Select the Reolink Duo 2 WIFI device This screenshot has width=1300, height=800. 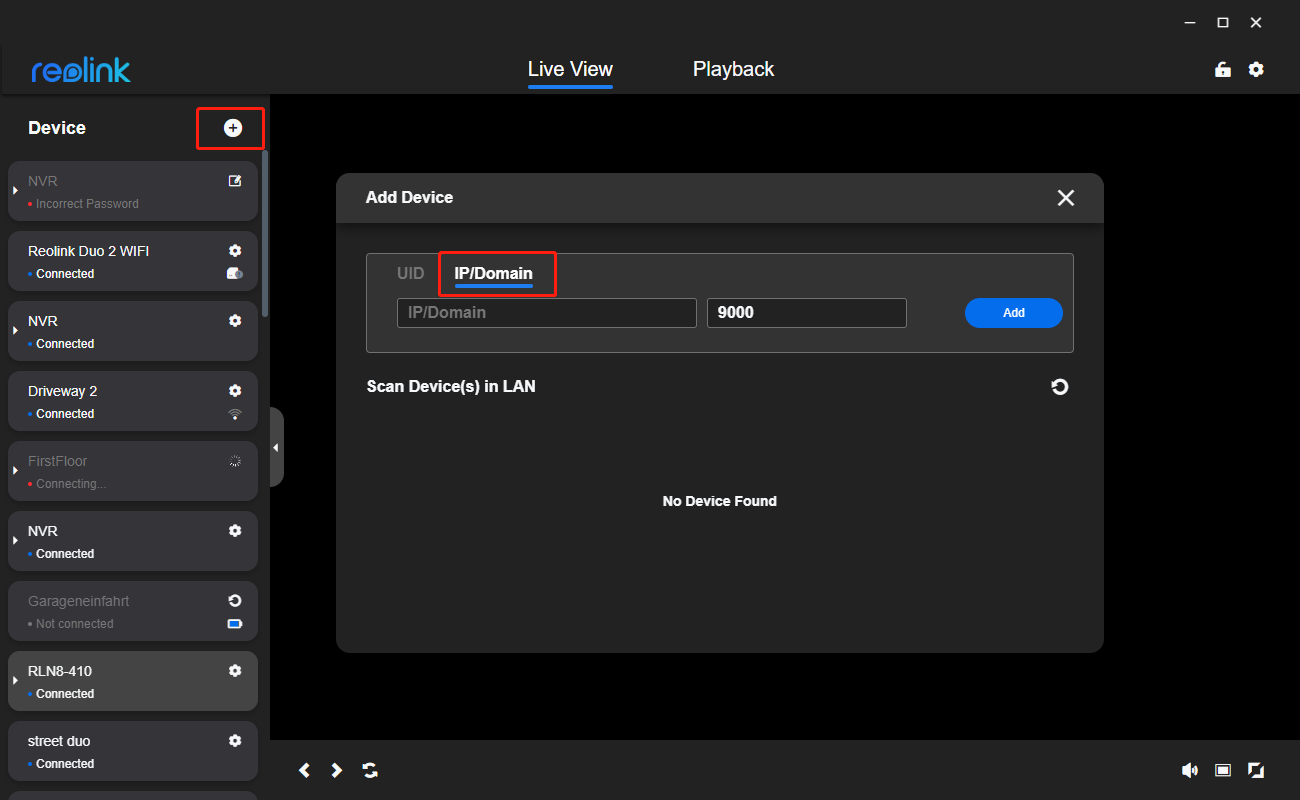coord(133,261)
